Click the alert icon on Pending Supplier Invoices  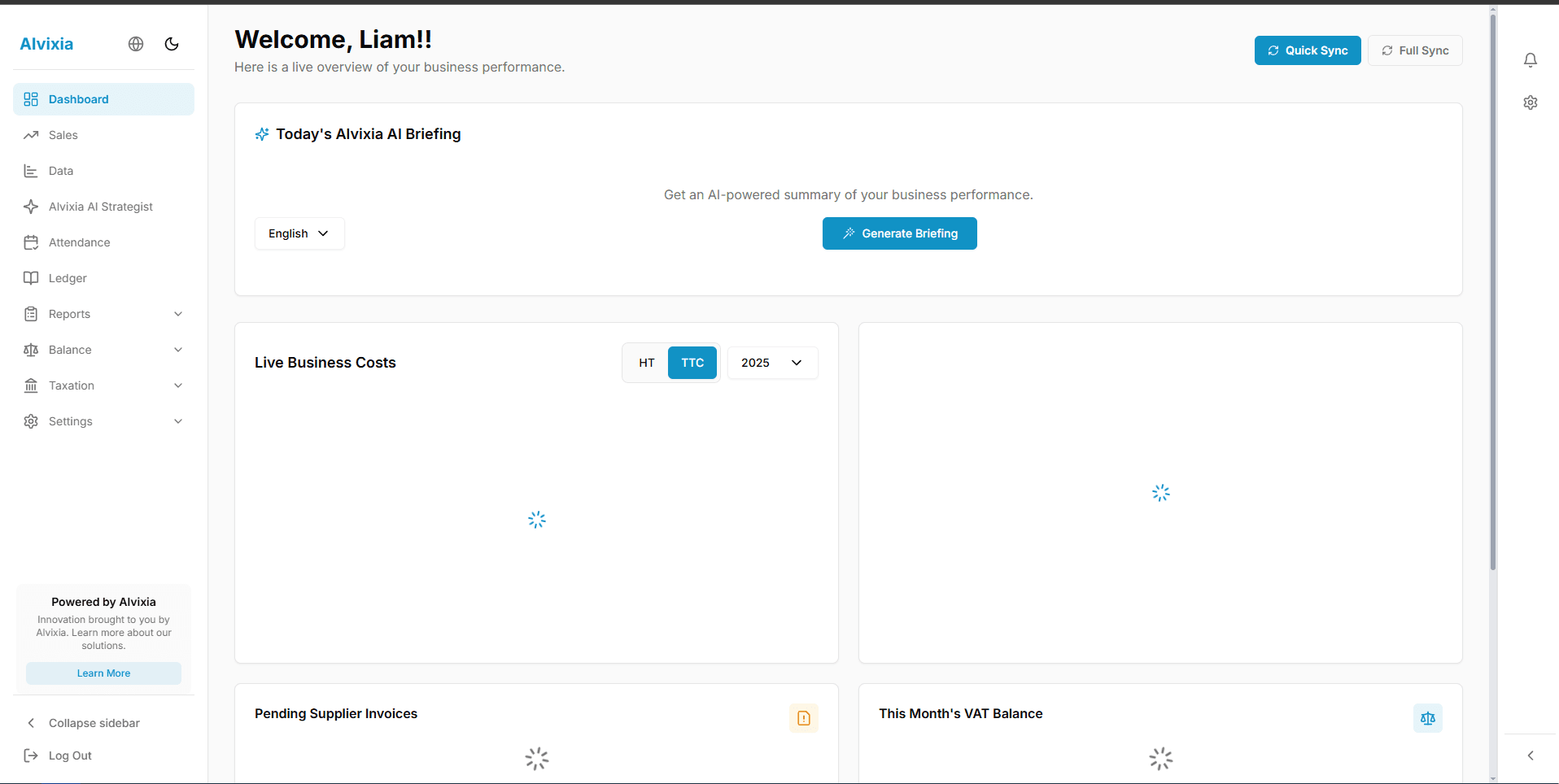click(x=803, y=718)
